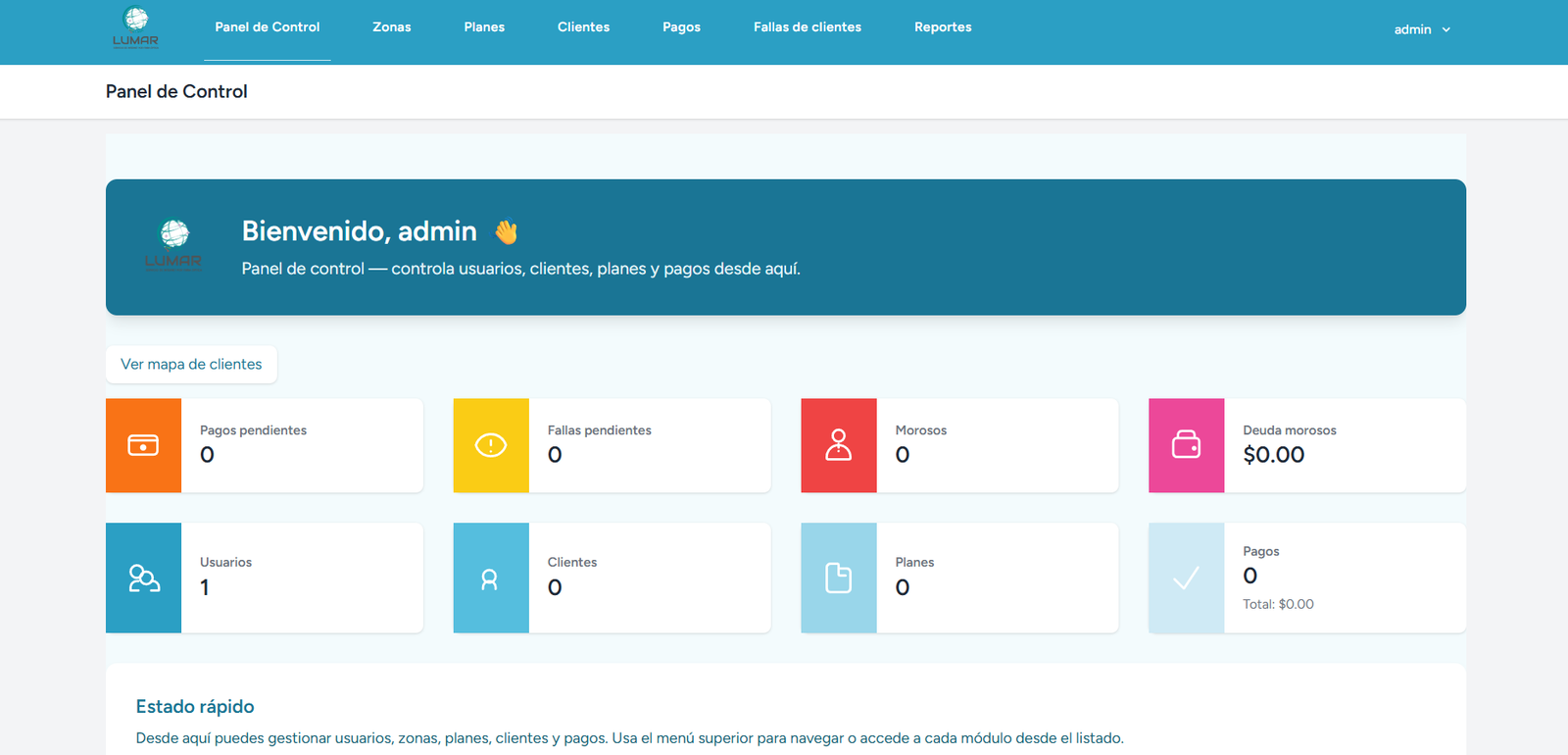This screenshot has height=755, width=1568.
Task: Open the Clientes menu
Action: click(x=583, y=27)
